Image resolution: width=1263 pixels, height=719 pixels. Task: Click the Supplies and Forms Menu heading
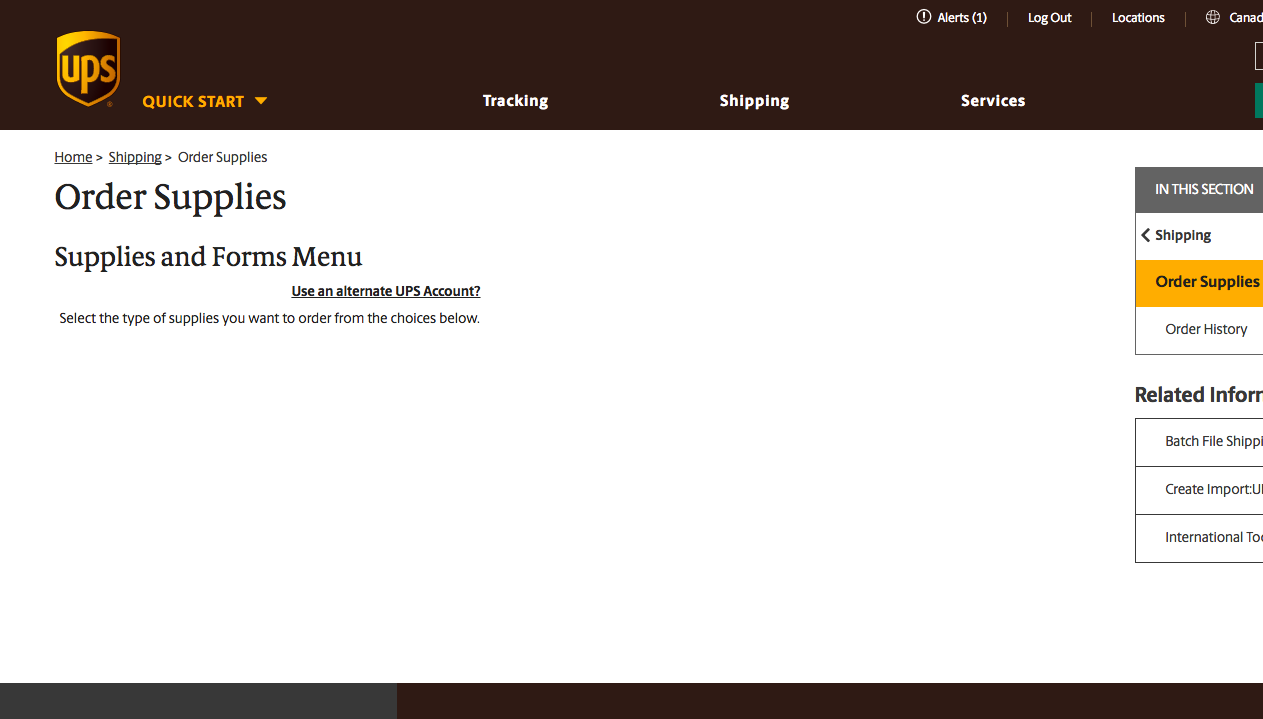coord(208,257)
